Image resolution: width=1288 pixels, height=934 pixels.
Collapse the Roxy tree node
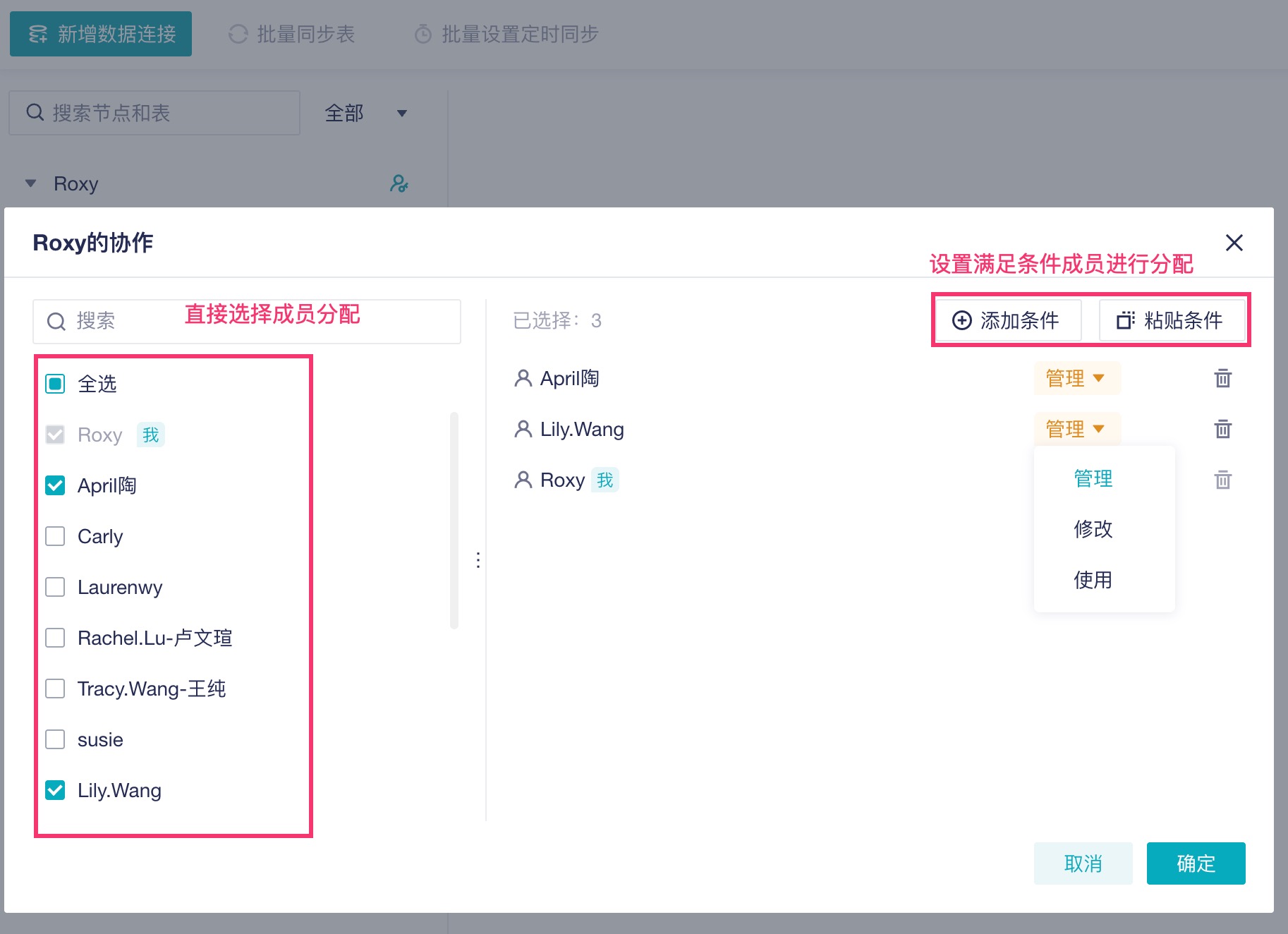click(30, 184)
